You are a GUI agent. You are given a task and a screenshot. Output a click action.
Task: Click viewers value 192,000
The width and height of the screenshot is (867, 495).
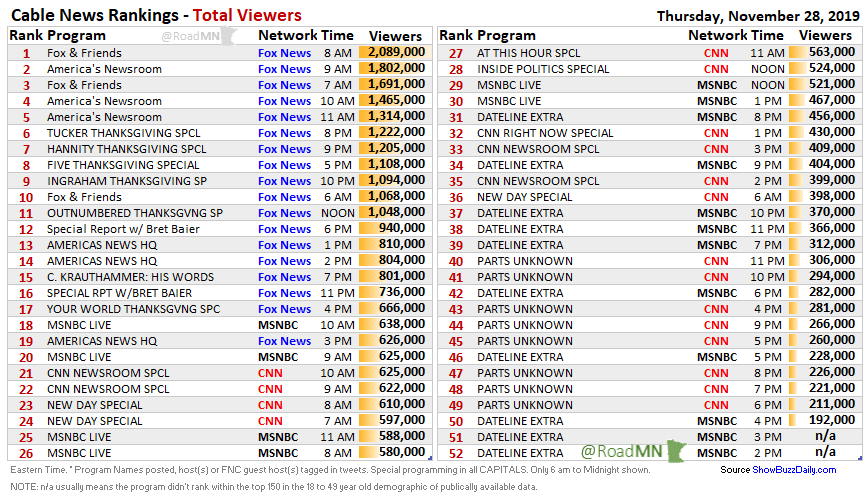pyautogui.click(x=832, y=420)
